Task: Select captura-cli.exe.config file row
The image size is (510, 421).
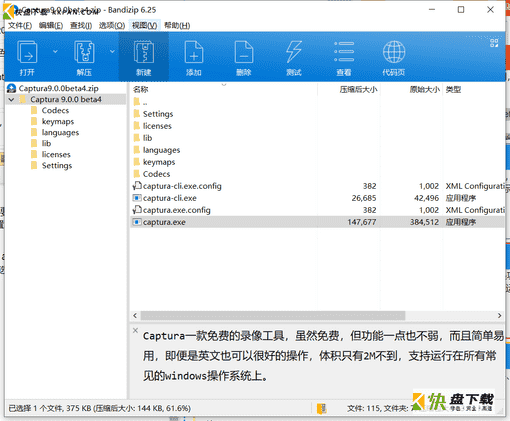Action: pyautogui.click(x=317, y=186)
